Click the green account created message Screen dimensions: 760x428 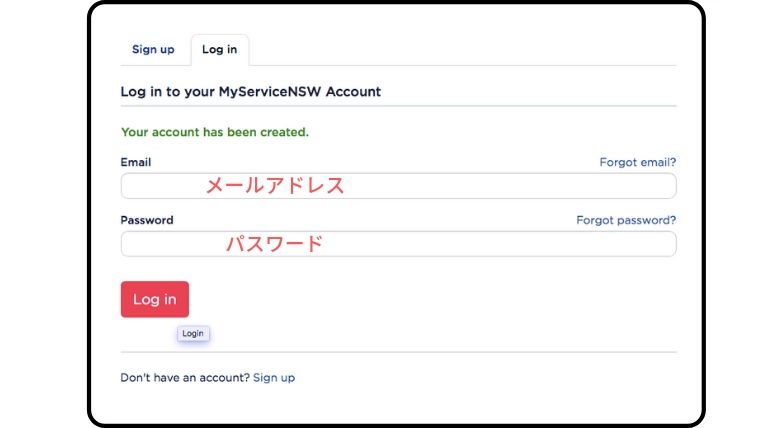pos(215,132)
